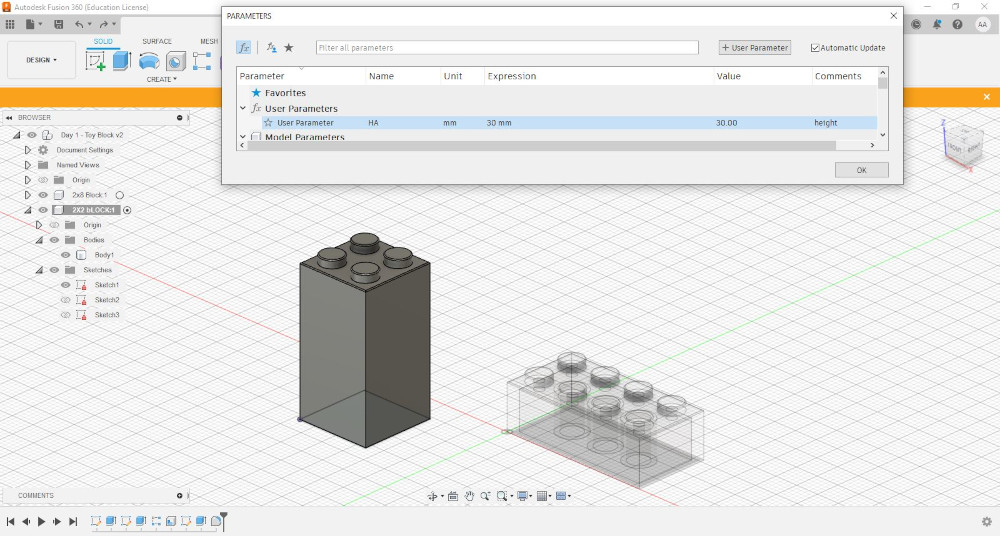
Task: Click the user parameters filter icon in dialog
Action: tap(272, 48)
